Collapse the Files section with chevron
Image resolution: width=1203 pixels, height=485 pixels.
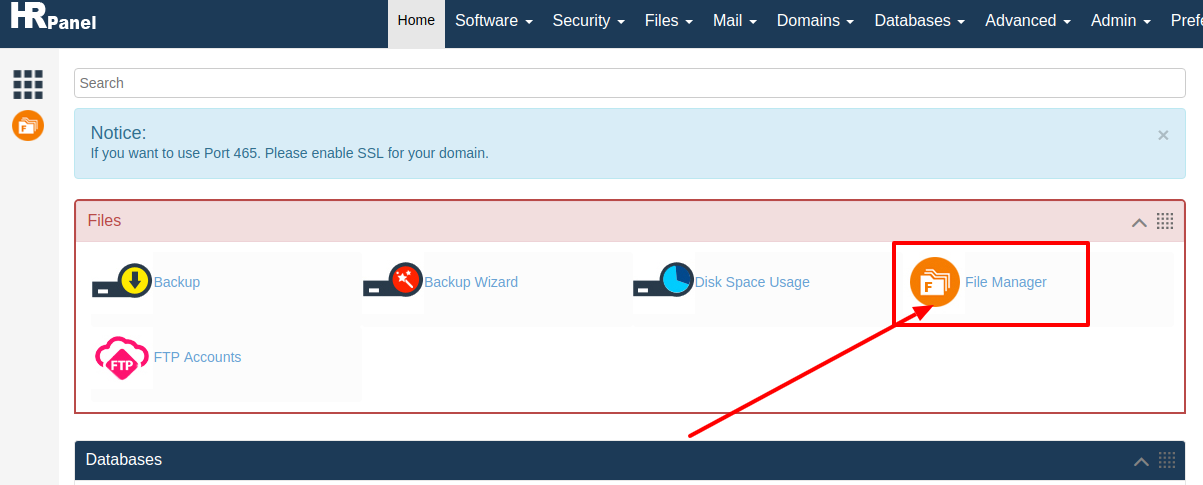click(1139, 222)
